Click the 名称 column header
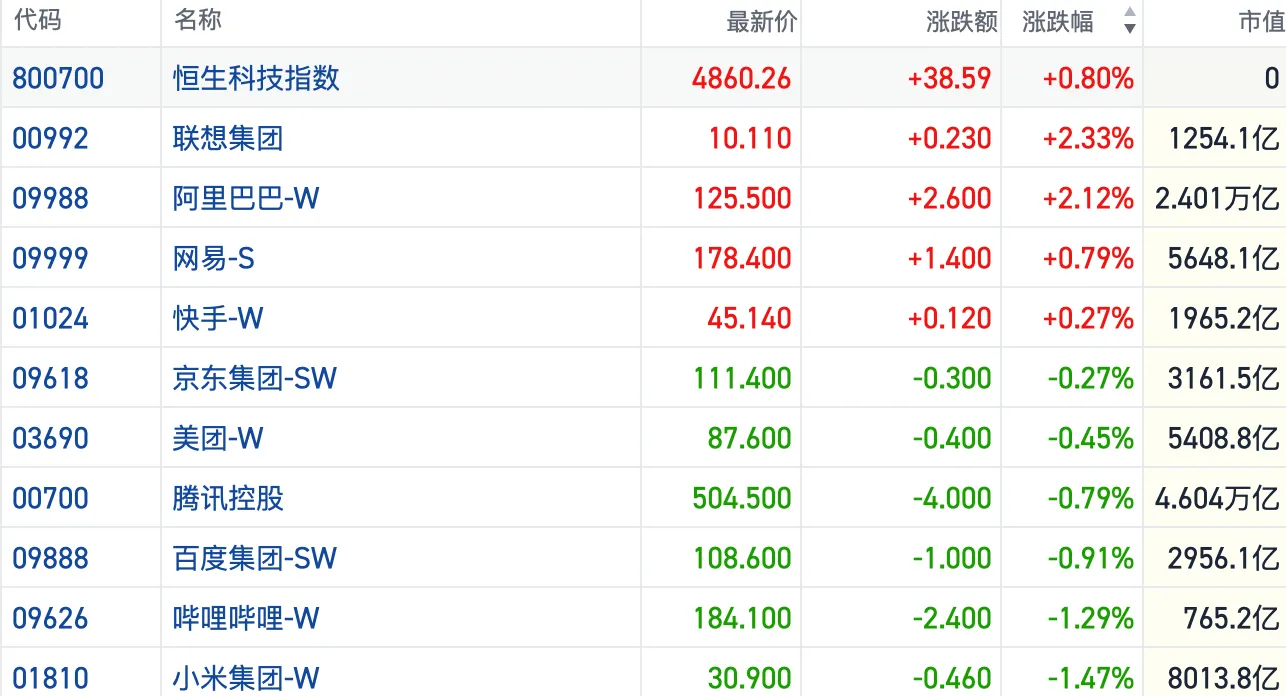This screenshot has height=696, width=1286. pyautogui.click(x=197, y=21)
